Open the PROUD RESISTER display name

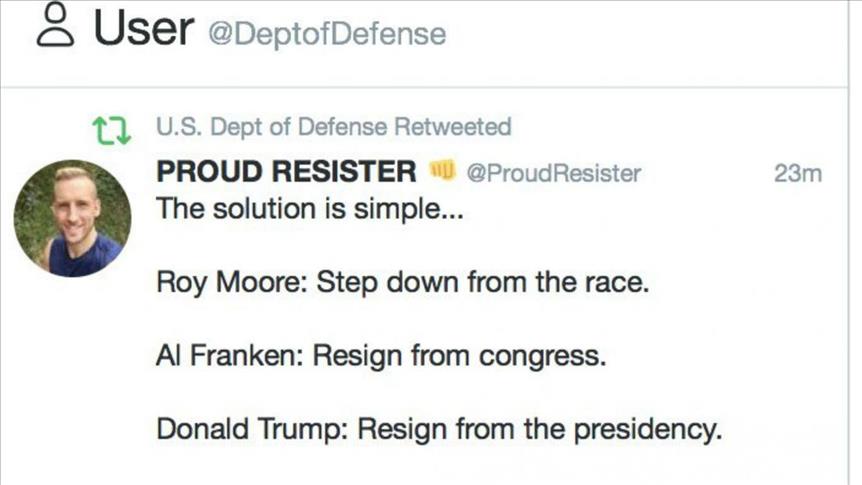[286, 173]
